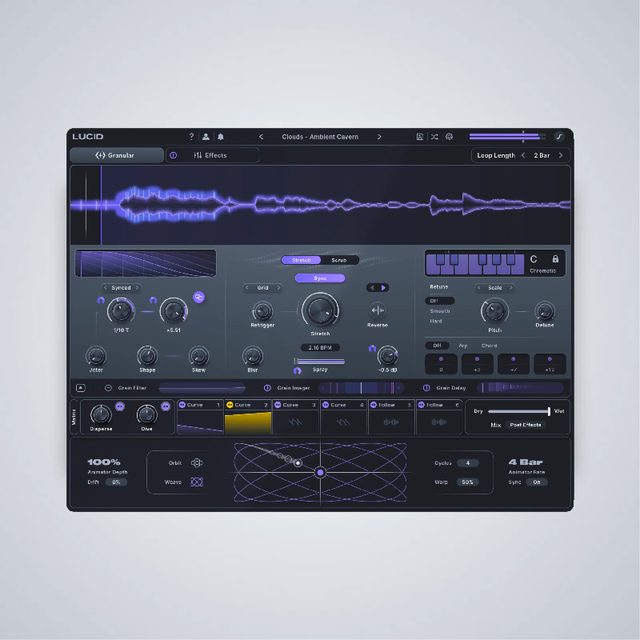Image resolution: width=640 pixels, height=640 pixels.
Task: Toggle the Sync button above the Stretch knob
Action: tap(320, 278)
